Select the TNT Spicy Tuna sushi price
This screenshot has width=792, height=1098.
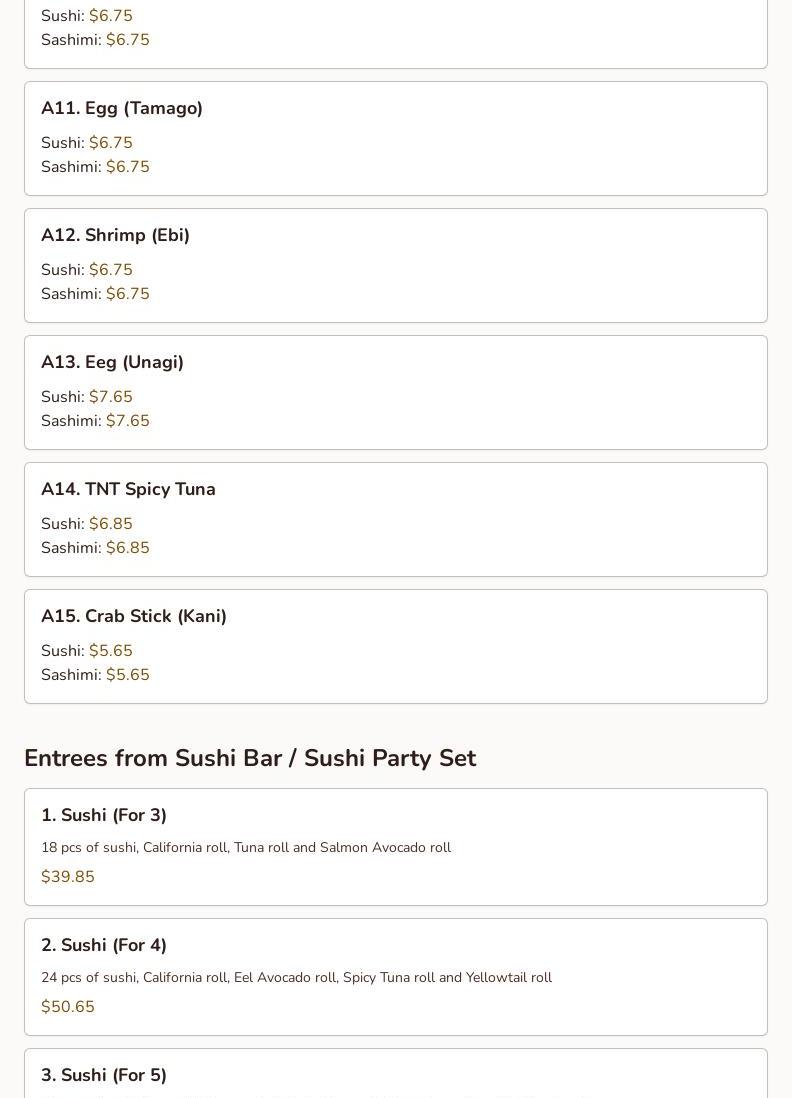110,524
